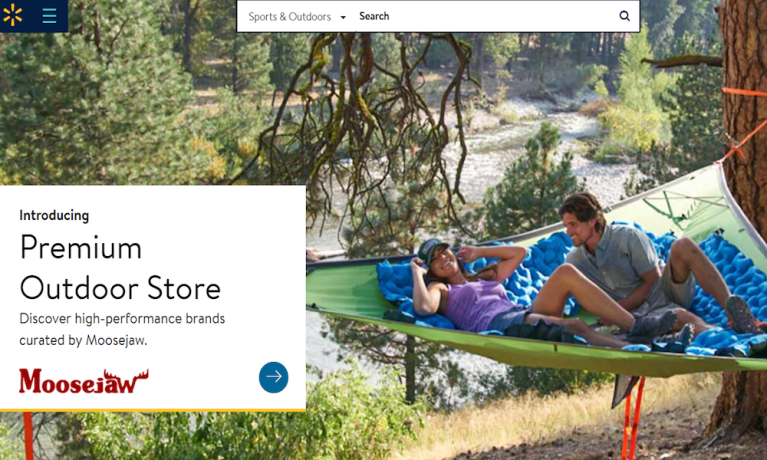Click the yellow bottom border of promo card

[153, 410]
